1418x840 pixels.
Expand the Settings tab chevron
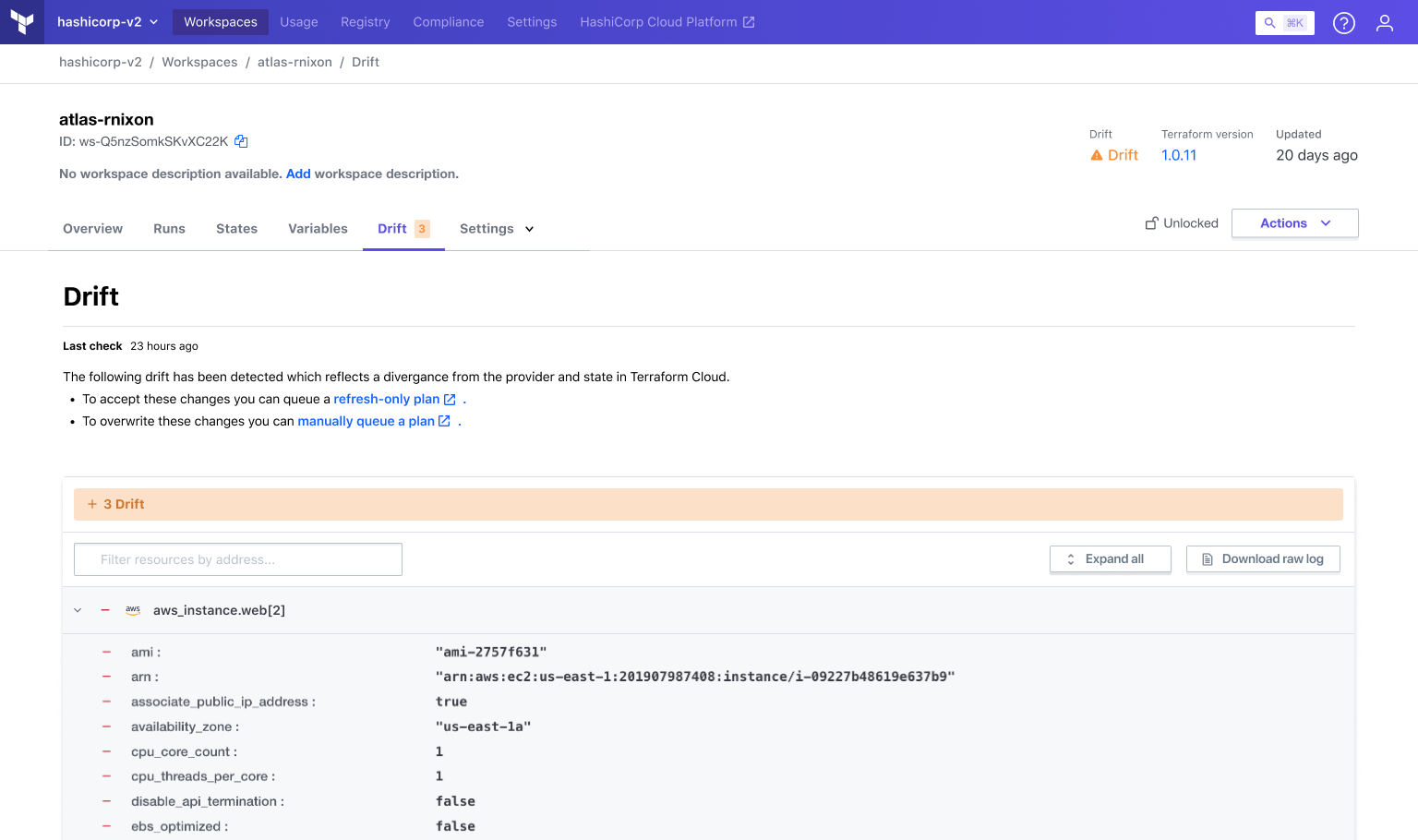[528, 229]
